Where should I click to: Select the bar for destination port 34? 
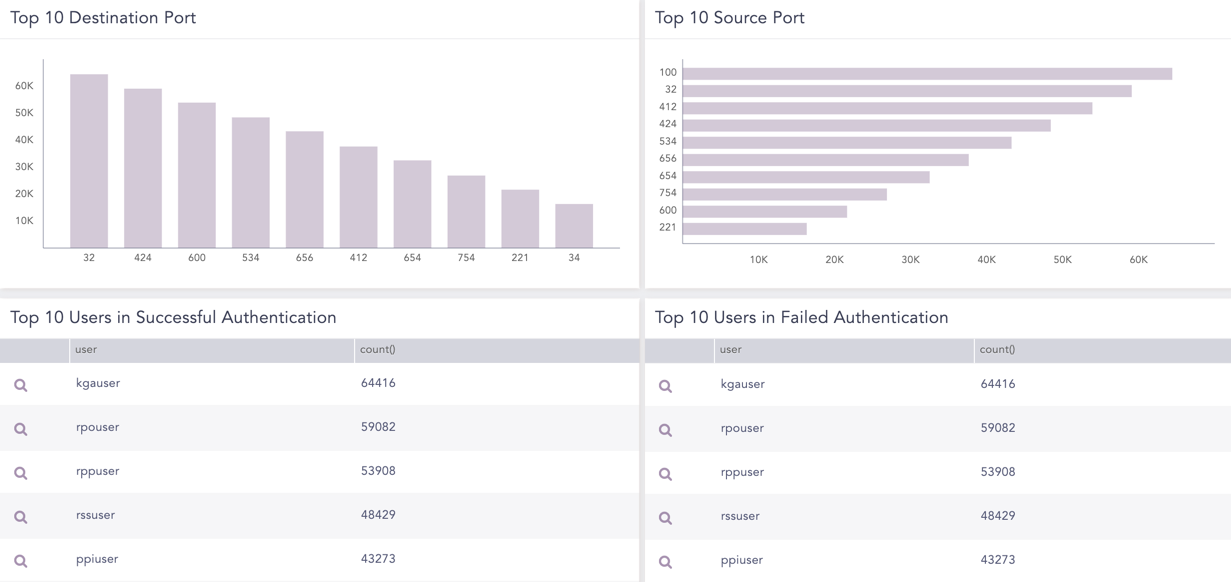[574, 226]
